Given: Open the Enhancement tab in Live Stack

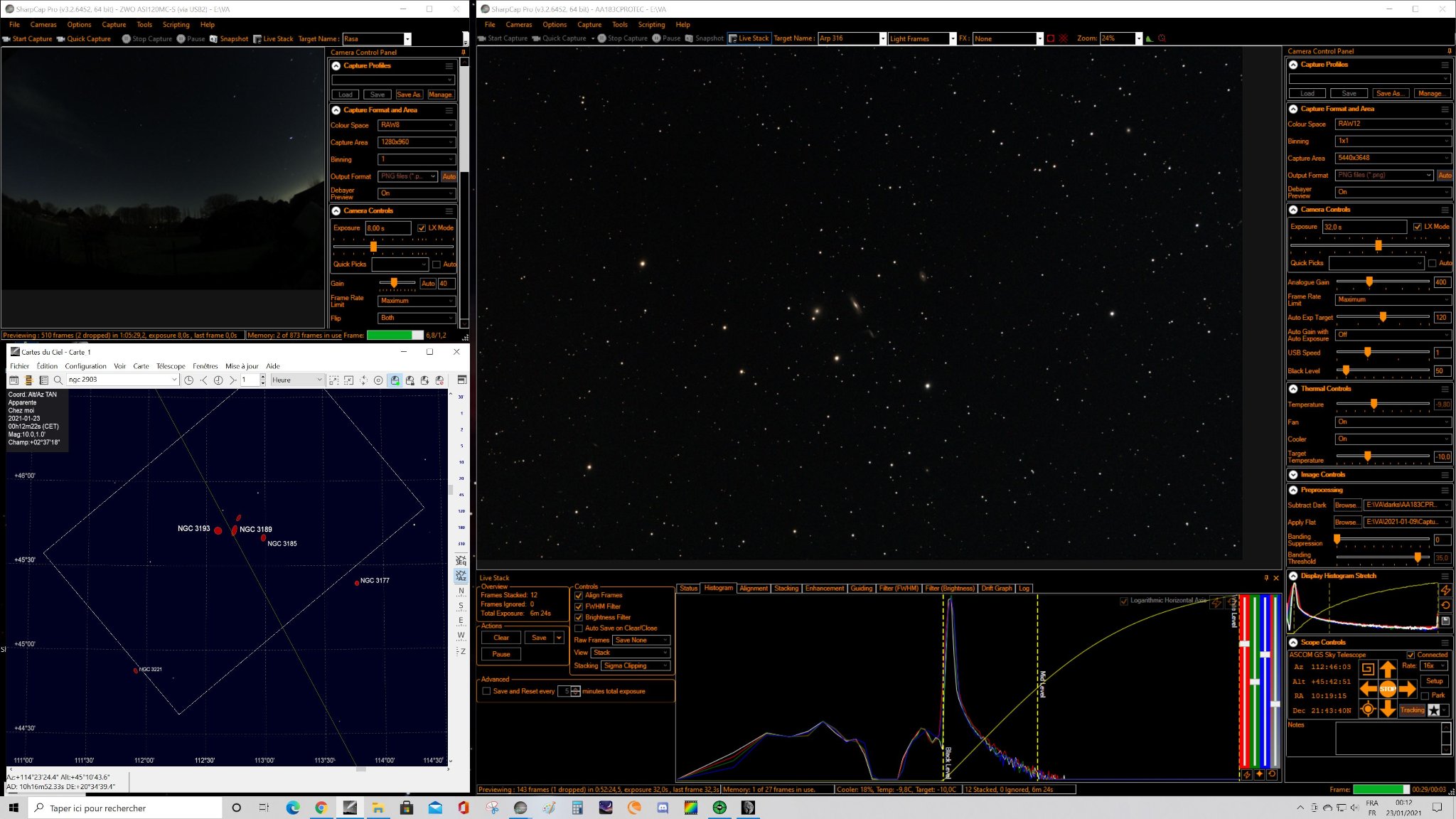Looking at the screenshot, I should point(825,589).
